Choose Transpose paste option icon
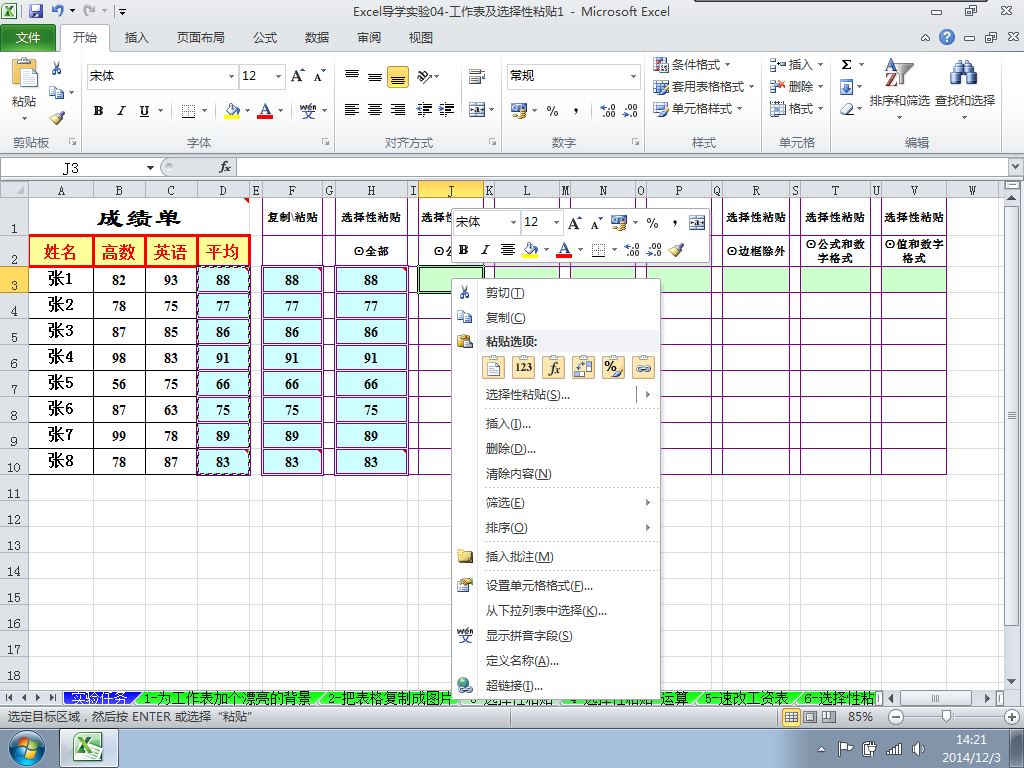 click(583, 368)
